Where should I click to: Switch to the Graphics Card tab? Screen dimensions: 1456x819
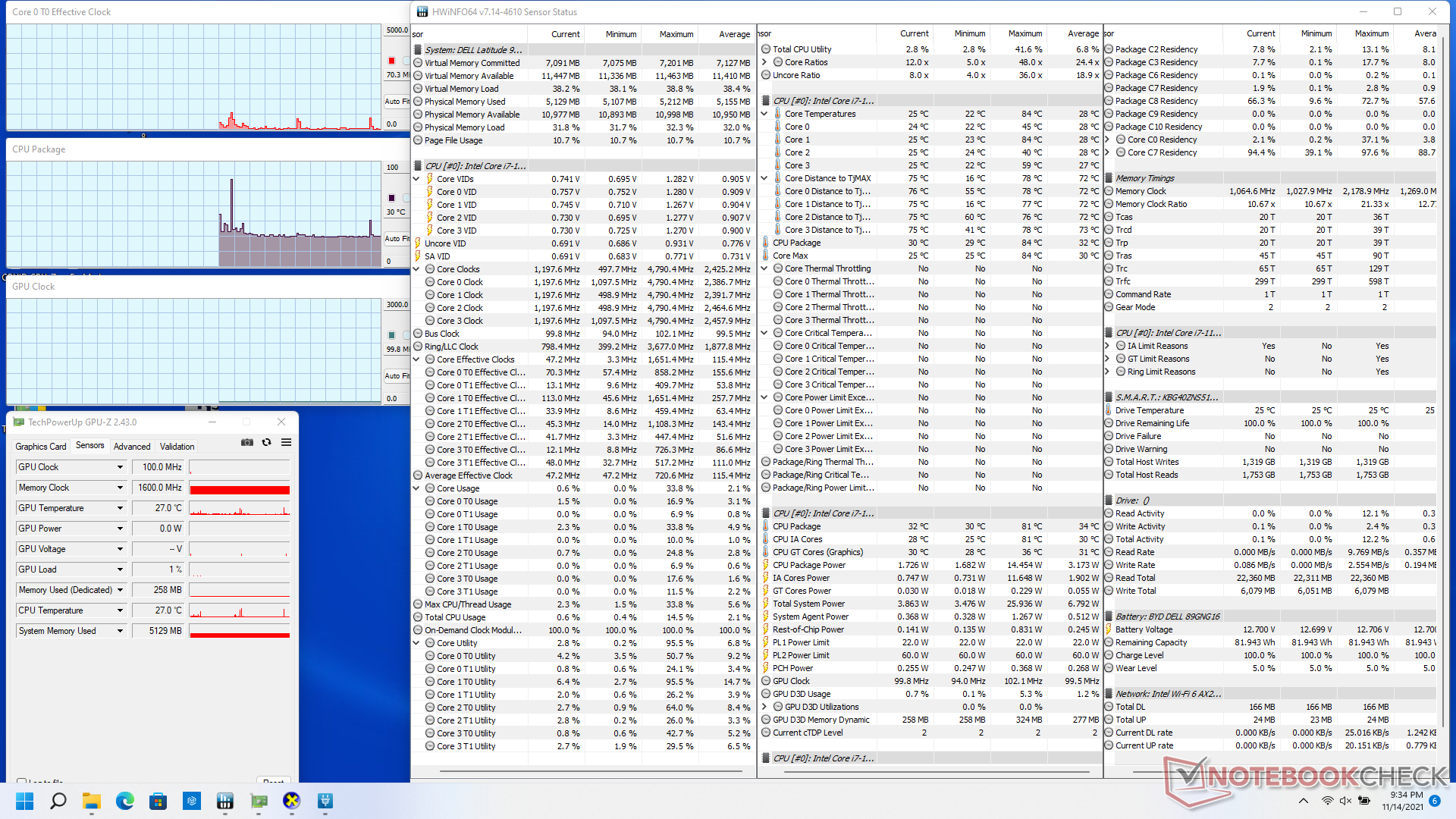[41, 447]
